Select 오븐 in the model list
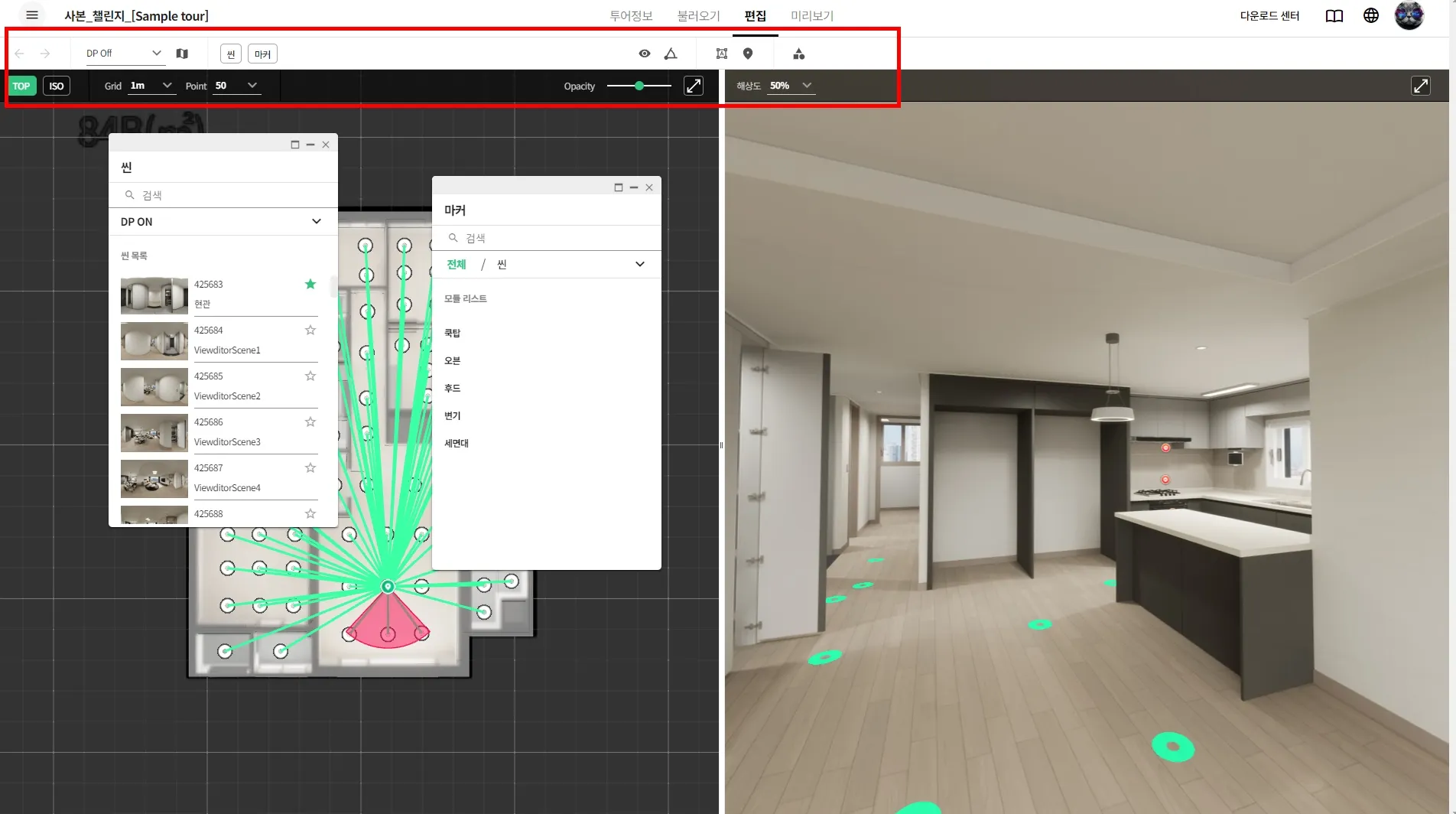 (453, 361)
